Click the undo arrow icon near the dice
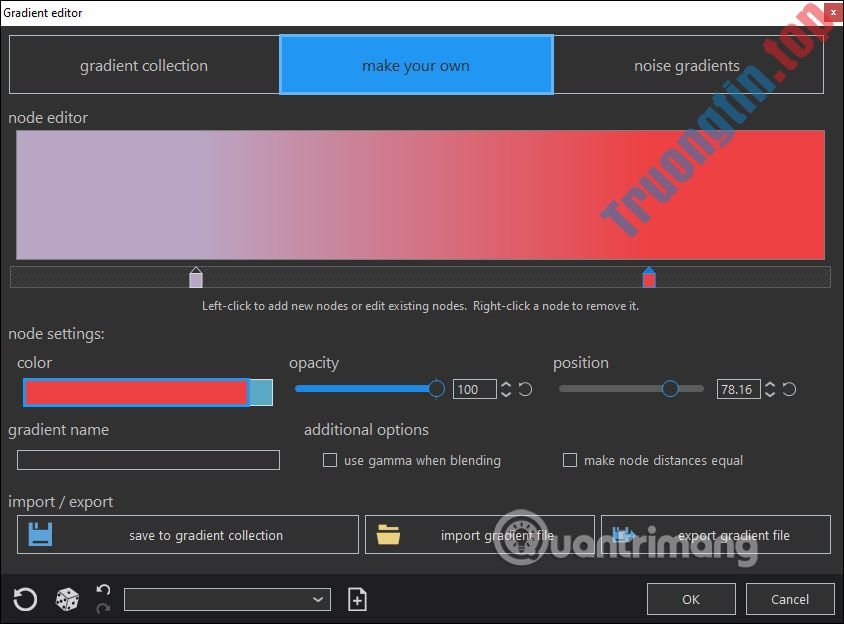 click(102, 591)
